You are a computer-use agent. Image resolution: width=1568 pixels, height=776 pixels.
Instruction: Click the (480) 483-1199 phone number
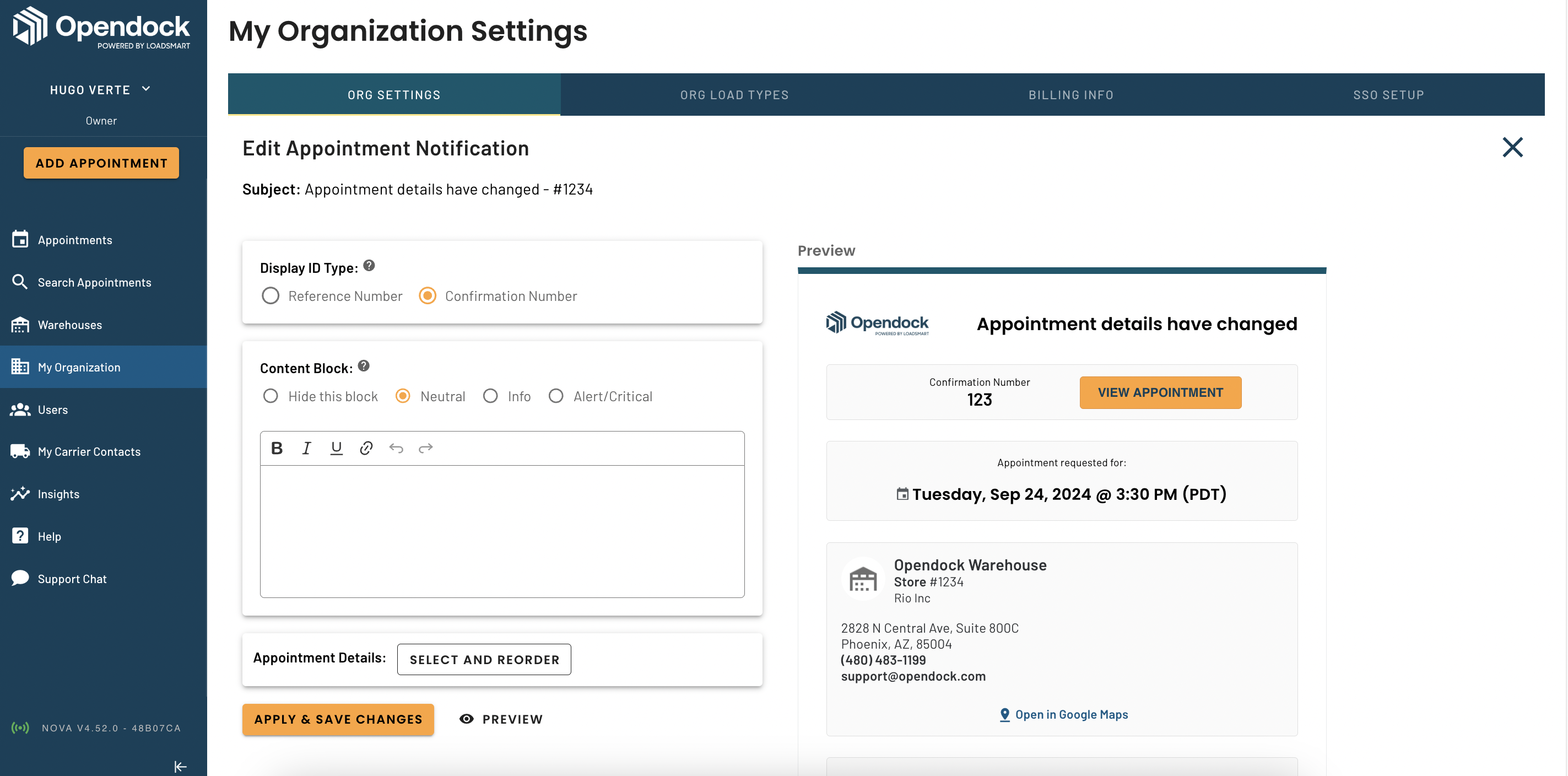[x=883, y=660]
